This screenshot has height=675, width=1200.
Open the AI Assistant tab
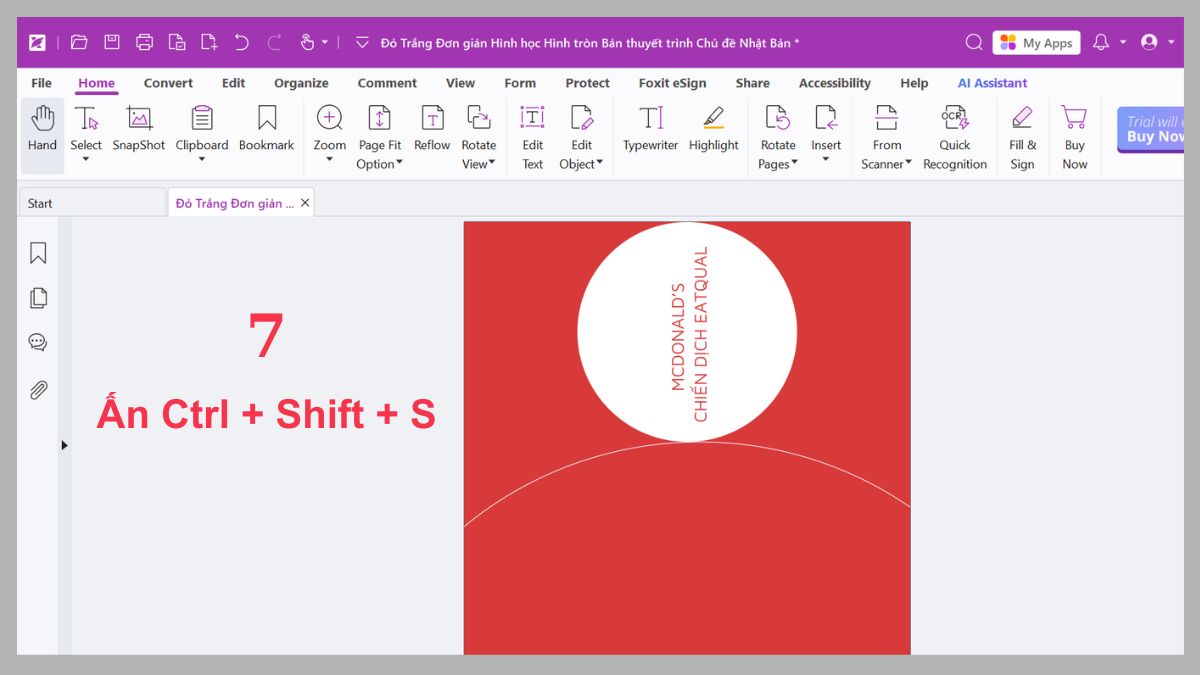pyautogui.click(x=992, y=83)
